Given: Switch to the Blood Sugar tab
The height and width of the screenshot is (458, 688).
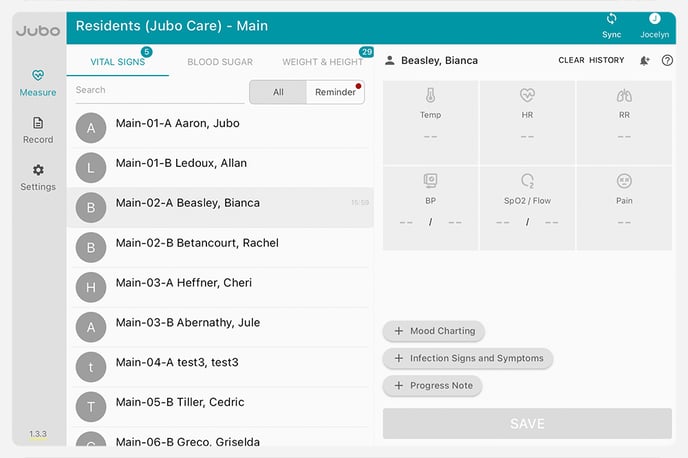Looking at the screenshot, I should [x=220, y=62].
